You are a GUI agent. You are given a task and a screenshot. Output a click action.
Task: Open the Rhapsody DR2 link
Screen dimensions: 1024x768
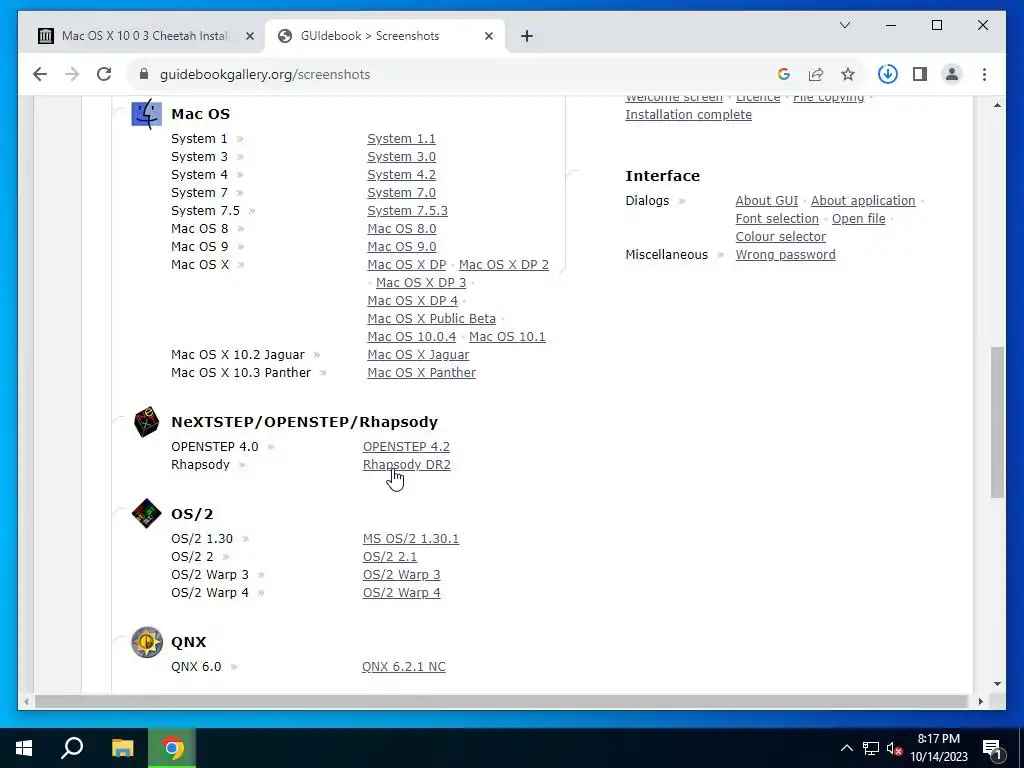406,465
